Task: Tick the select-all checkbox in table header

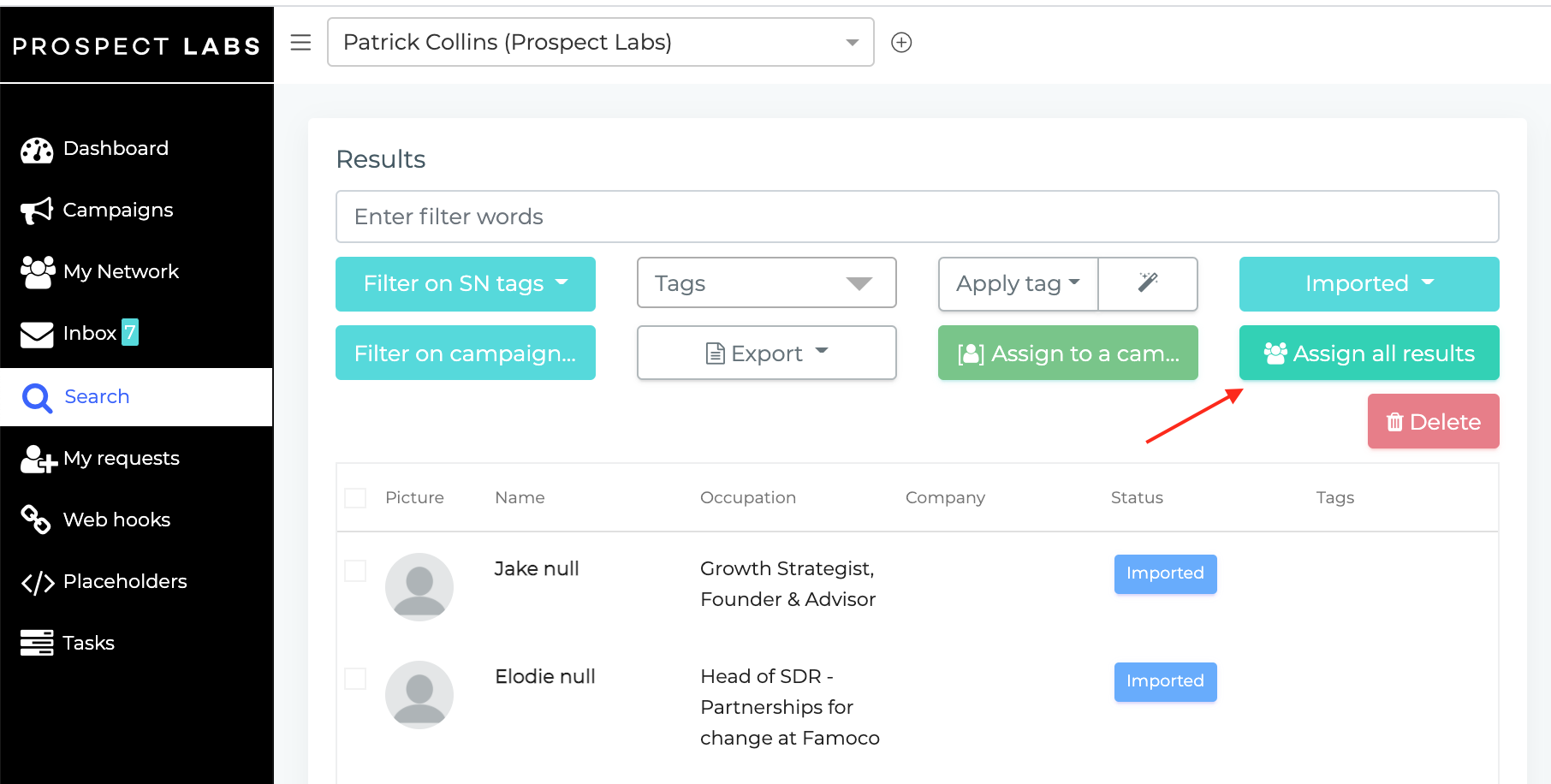Action: click(355, 498)
